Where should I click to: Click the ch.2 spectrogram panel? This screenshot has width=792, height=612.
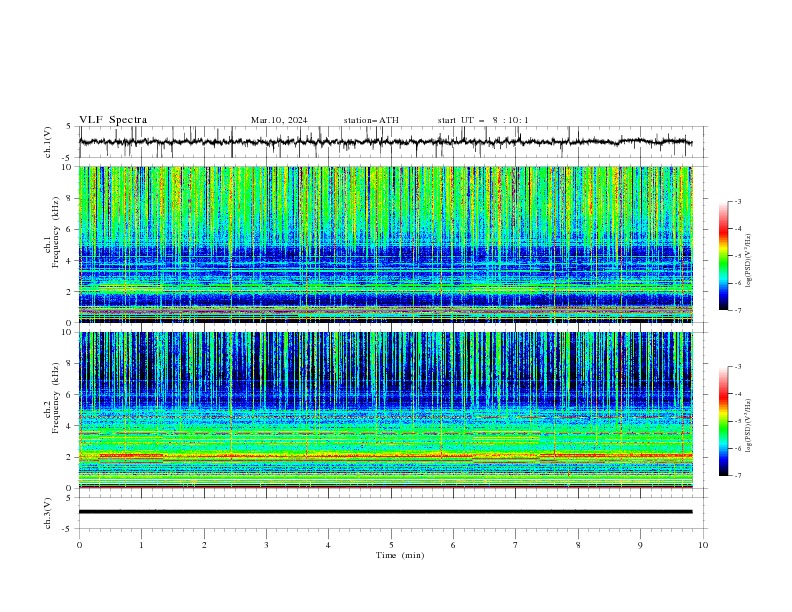click(385, 410)
